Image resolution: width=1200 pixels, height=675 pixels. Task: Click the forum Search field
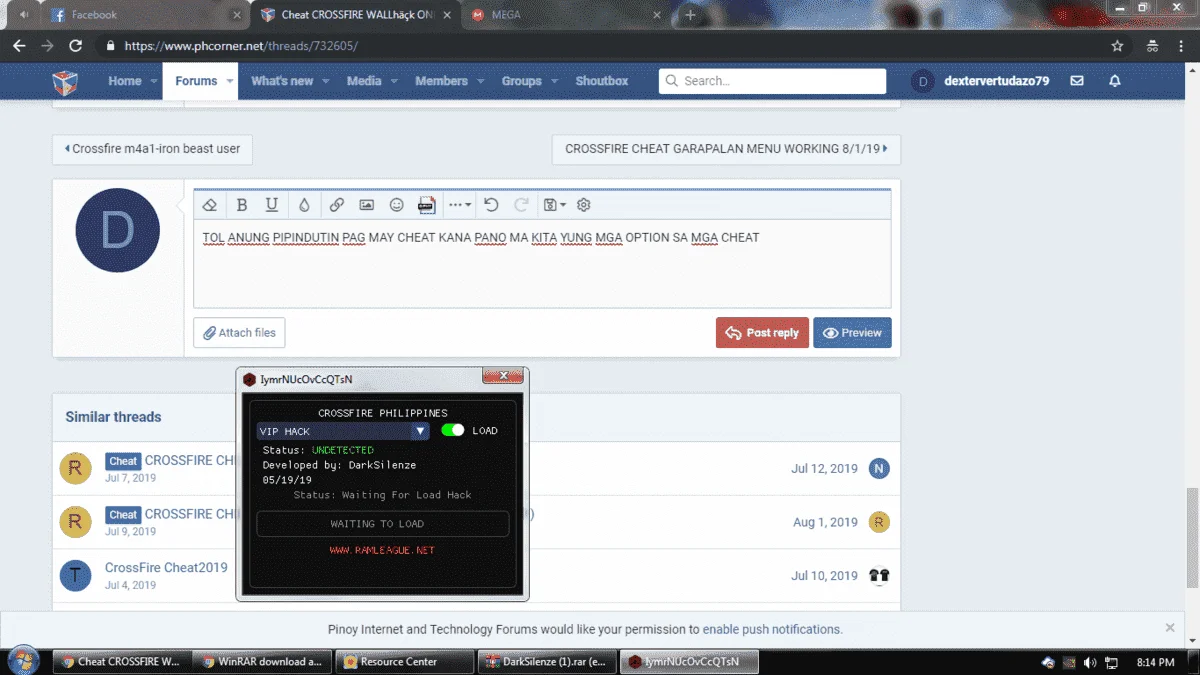tap(772, 81)
